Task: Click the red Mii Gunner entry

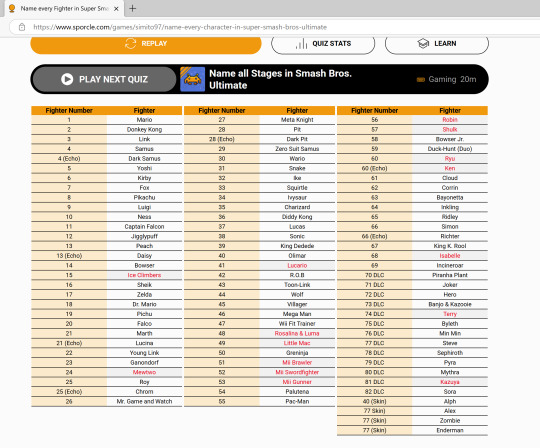Action: tap(297, 382)
